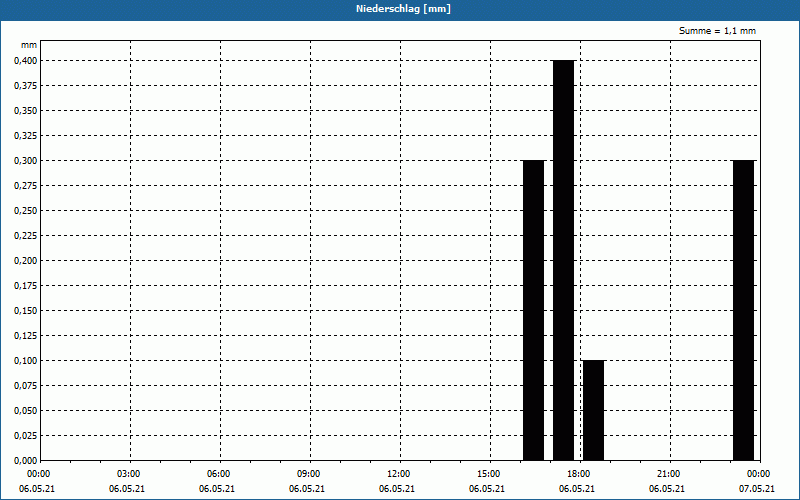Screen dimensions: 800x500
Task: Select the 0,075 y-axis value
Action: (26, 386)
